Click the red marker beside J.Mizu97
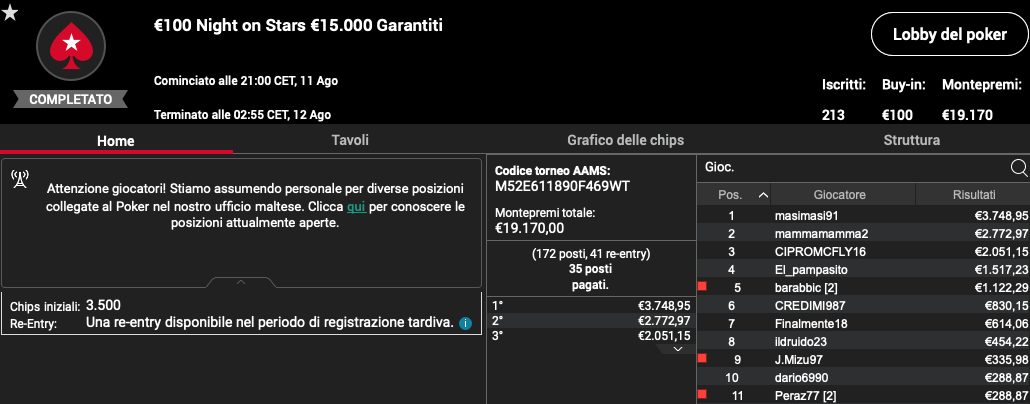The image size is (1030, 404). [x=702, y=359]
